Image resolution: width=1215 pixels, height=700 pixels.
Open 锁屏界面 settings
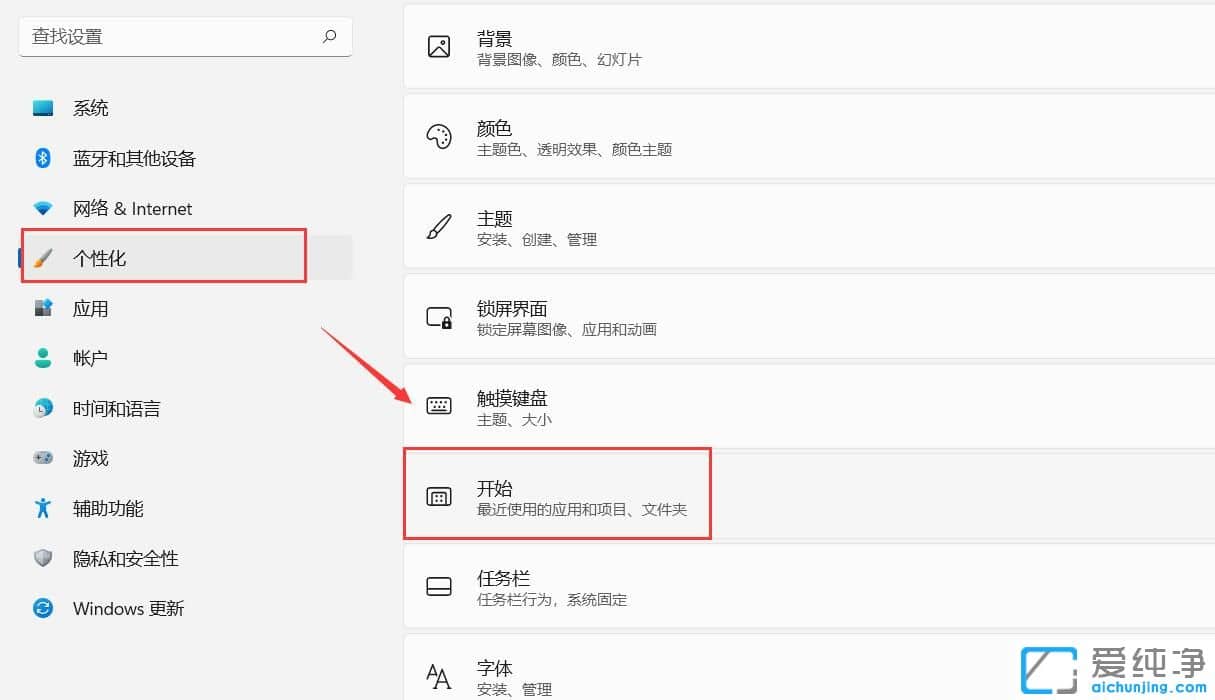(x=809, y=316)
